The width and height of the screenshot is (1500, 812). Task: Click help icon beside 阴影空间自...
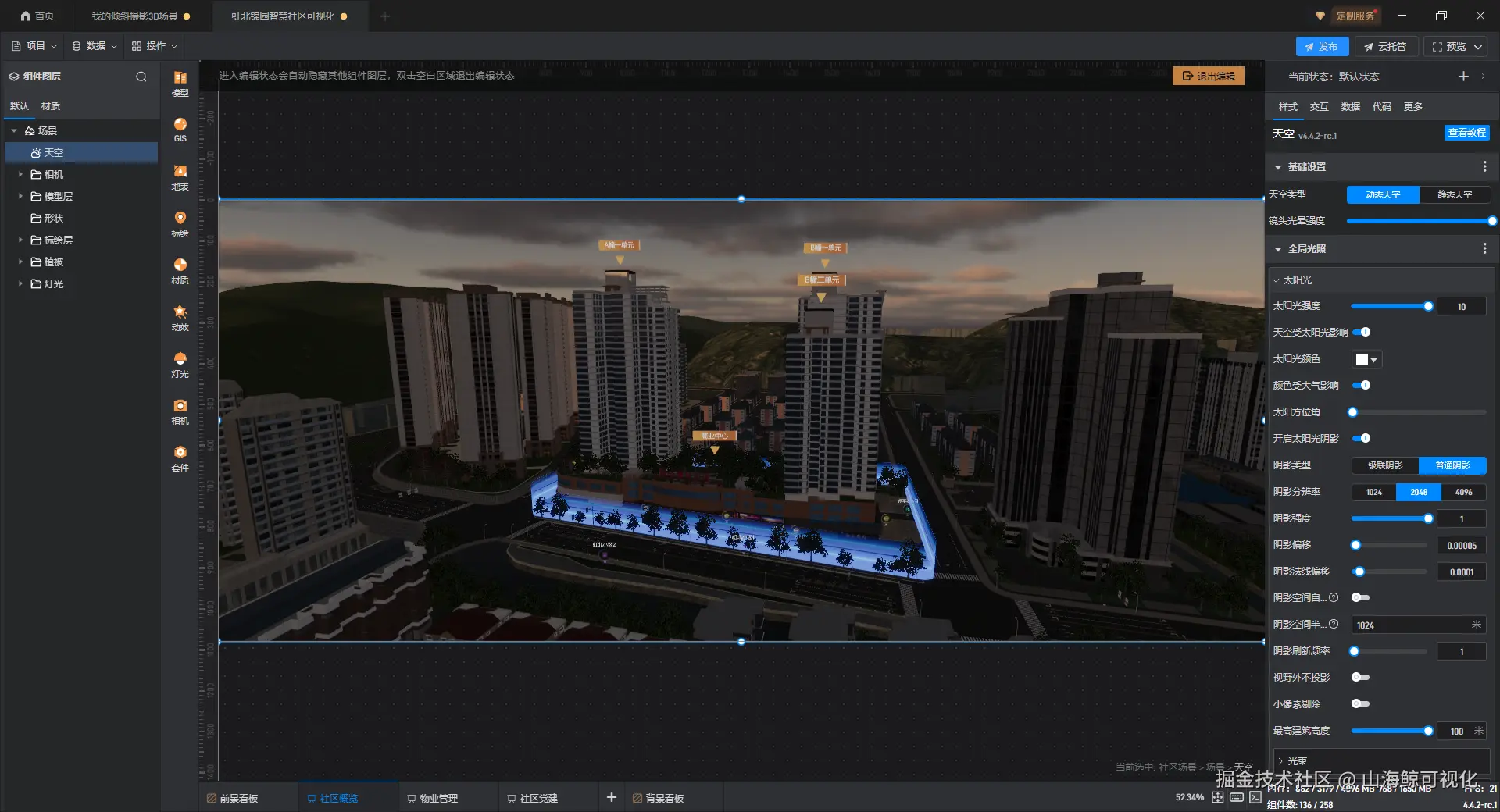point(1334,597)
